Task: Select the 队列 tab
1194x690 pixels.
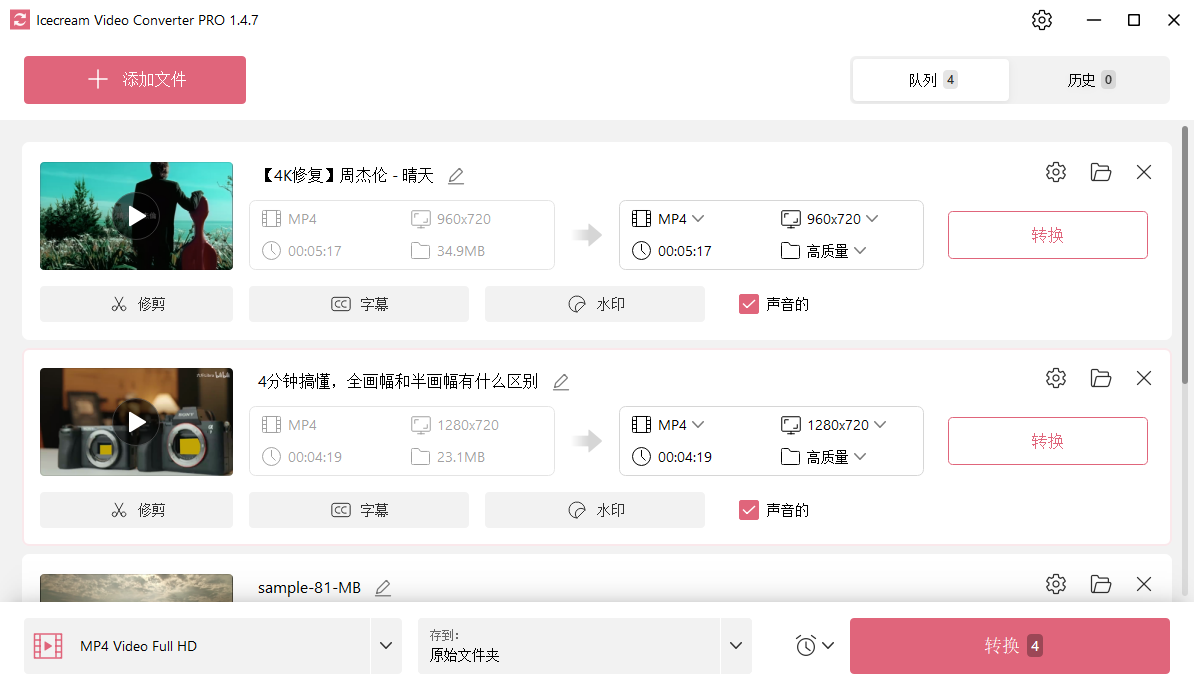Action: [x=931, y=80]
